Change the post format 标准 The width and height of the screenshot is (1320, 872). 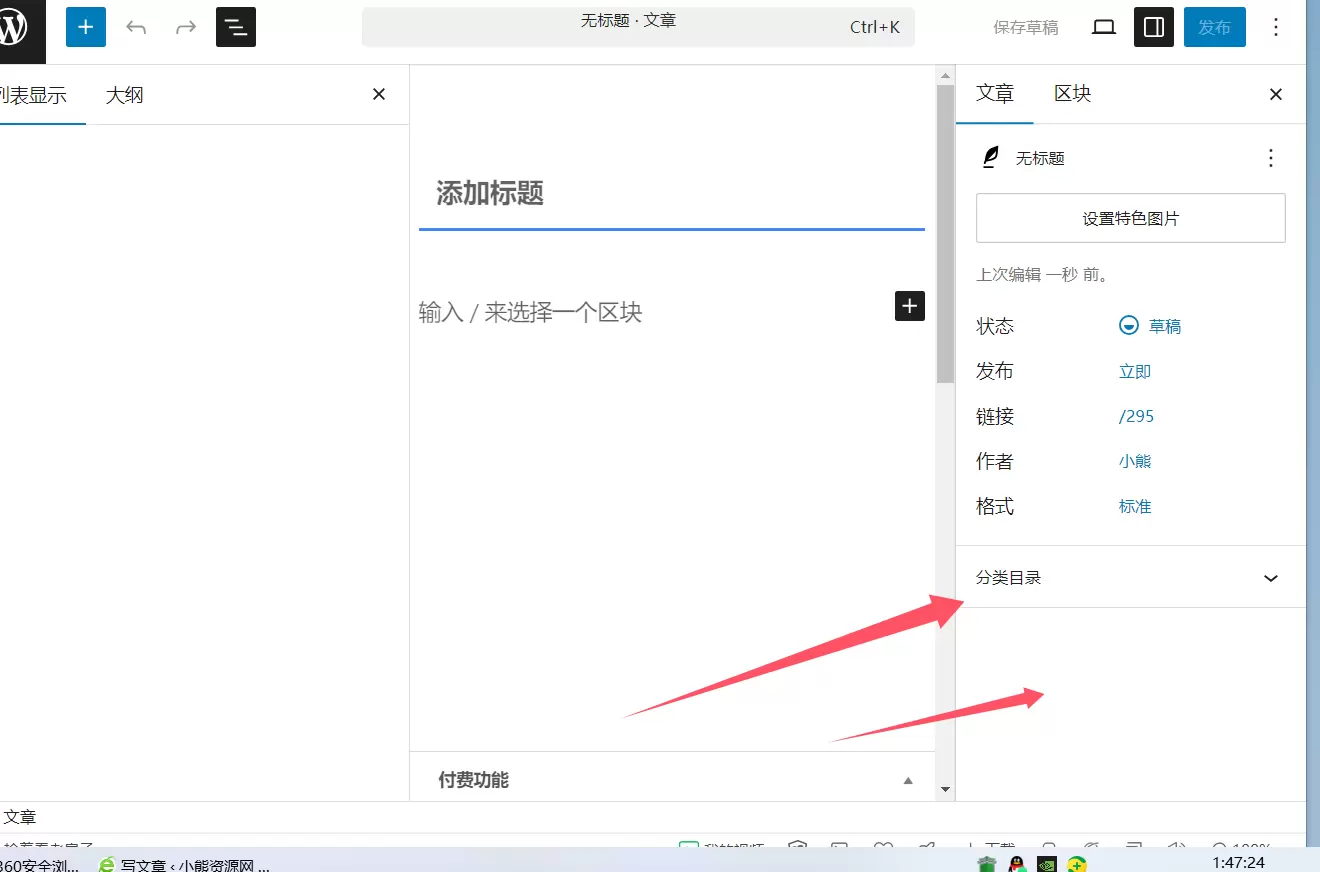[1135, 506]
